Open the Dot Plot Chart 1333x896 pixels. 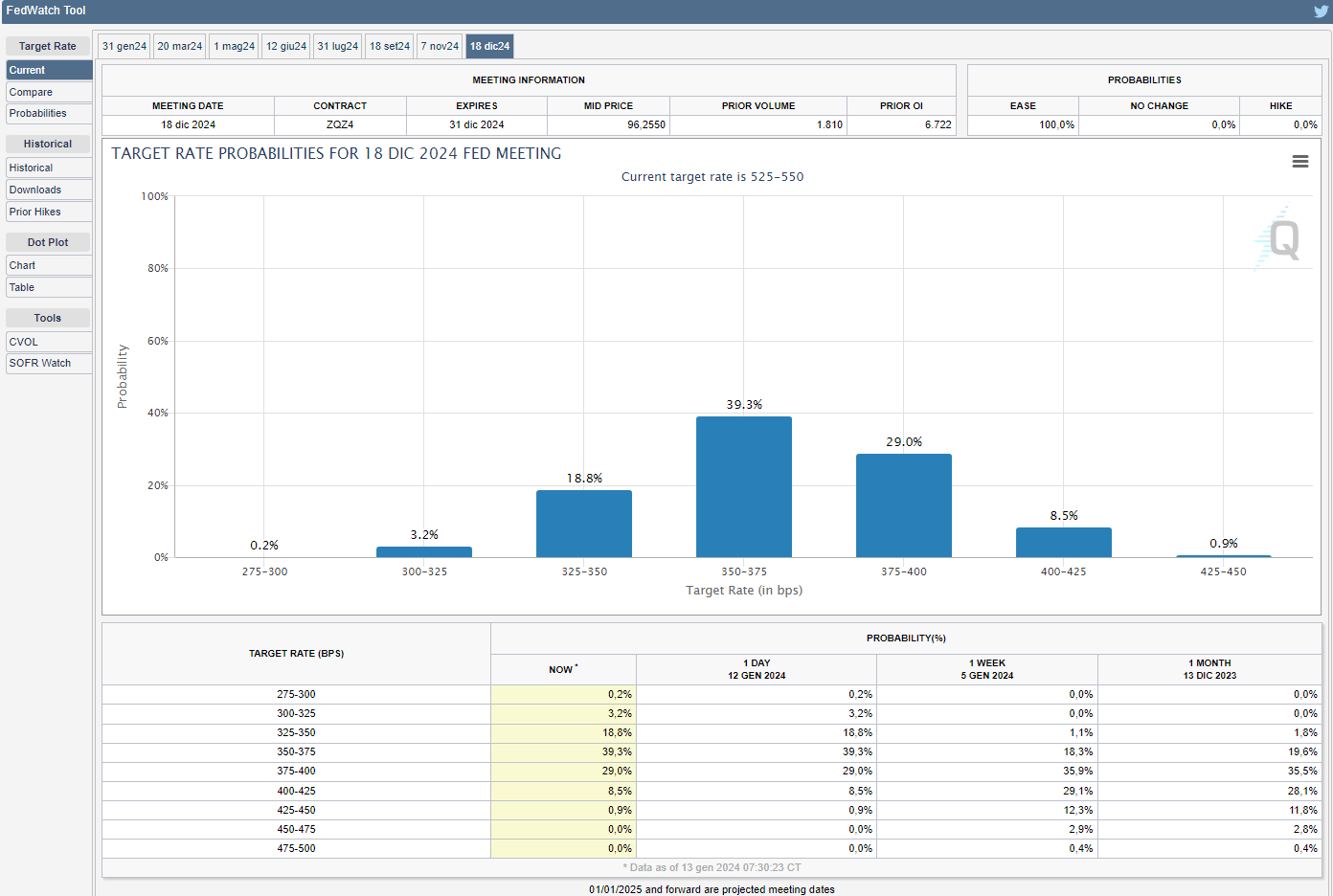49,265
